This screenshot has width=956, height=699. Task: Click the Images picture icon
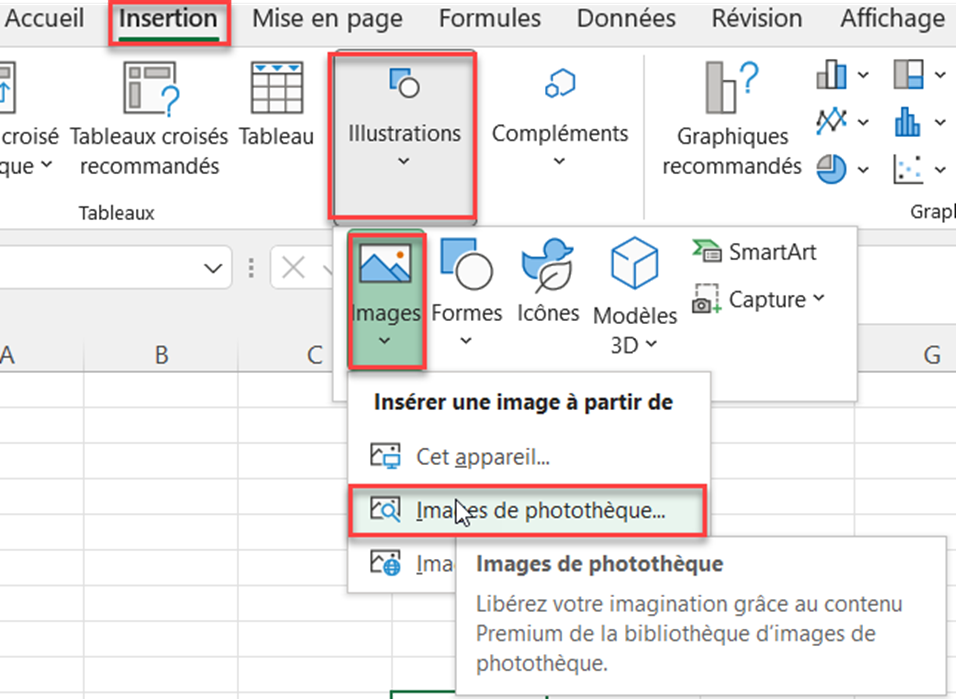[385, 263]
